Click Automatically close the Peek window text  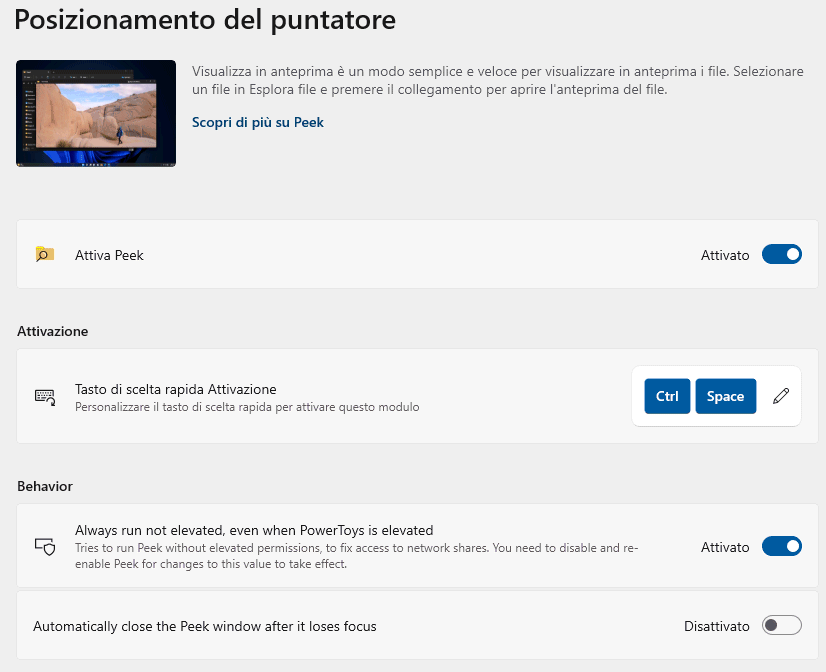[204, 626]
